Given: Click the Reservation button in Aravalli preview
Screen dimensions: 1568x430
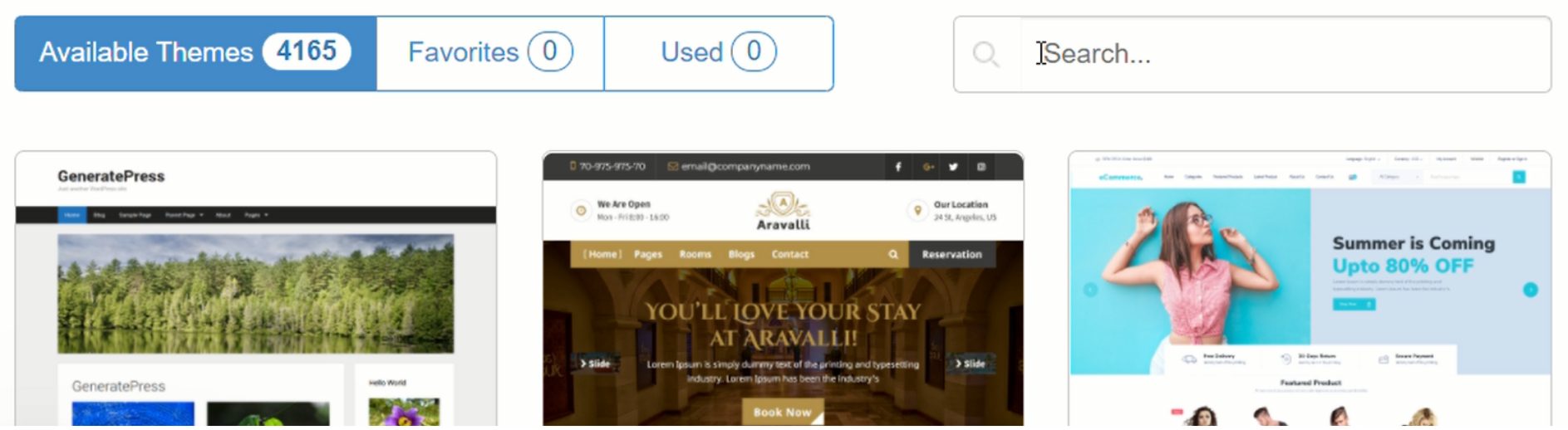Looking at the screenshot, I should 951,255.
